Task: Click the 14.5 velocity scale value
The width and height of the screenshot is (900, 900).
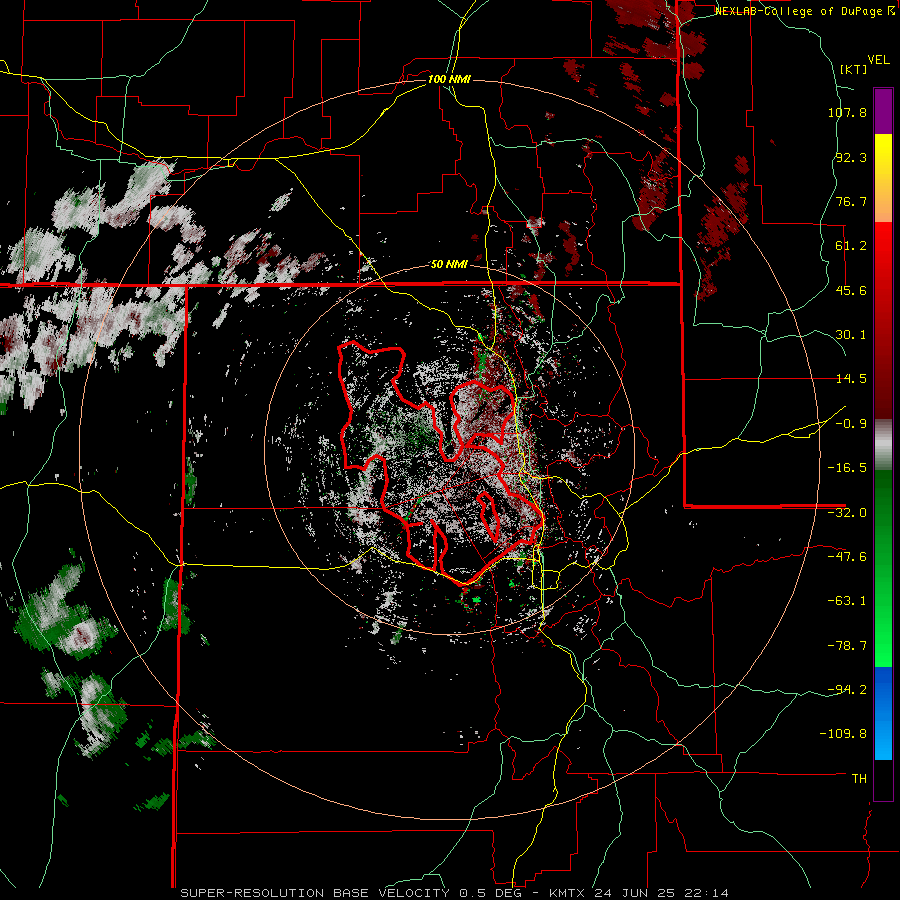Action: pos(851,379)
